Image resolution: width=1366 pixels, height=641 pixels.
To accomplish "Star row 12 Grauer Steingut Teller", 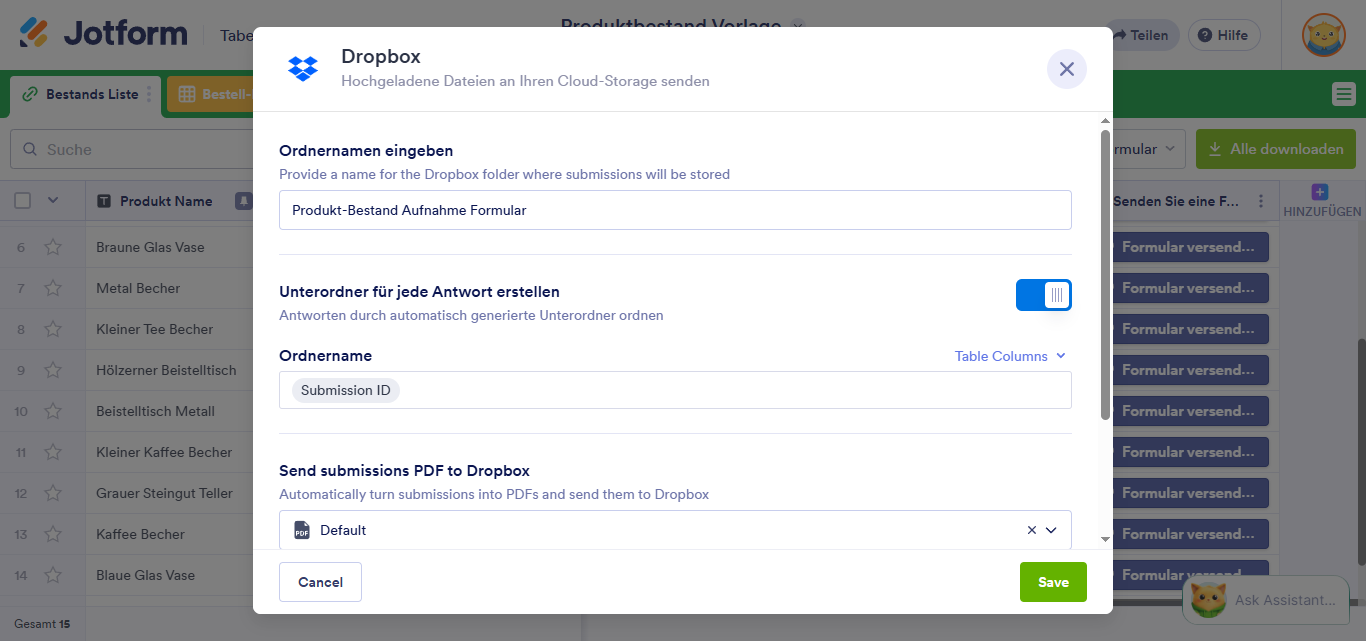I will tap(53, 493).
